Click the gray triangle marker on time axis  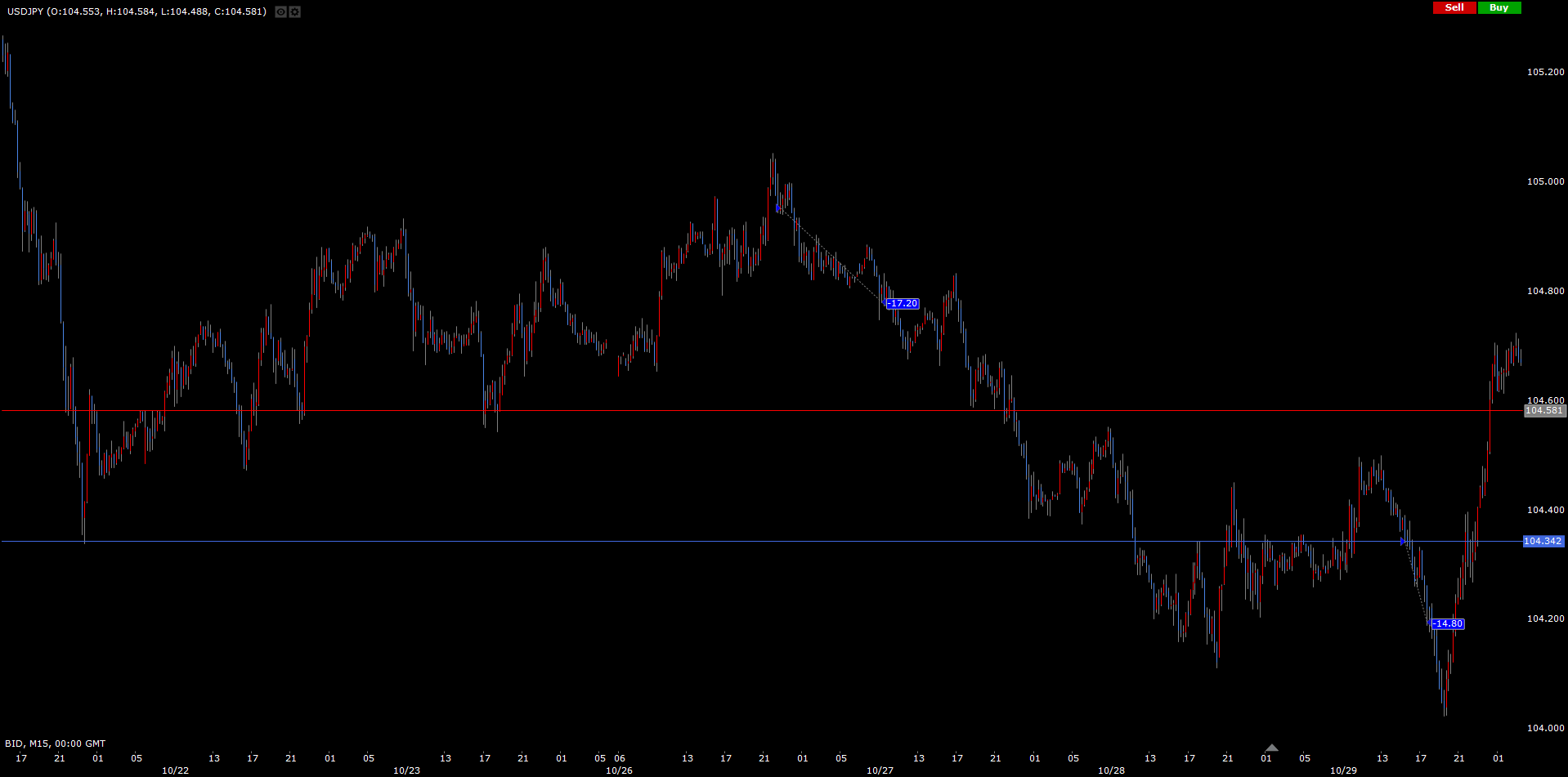(1271, 748)
